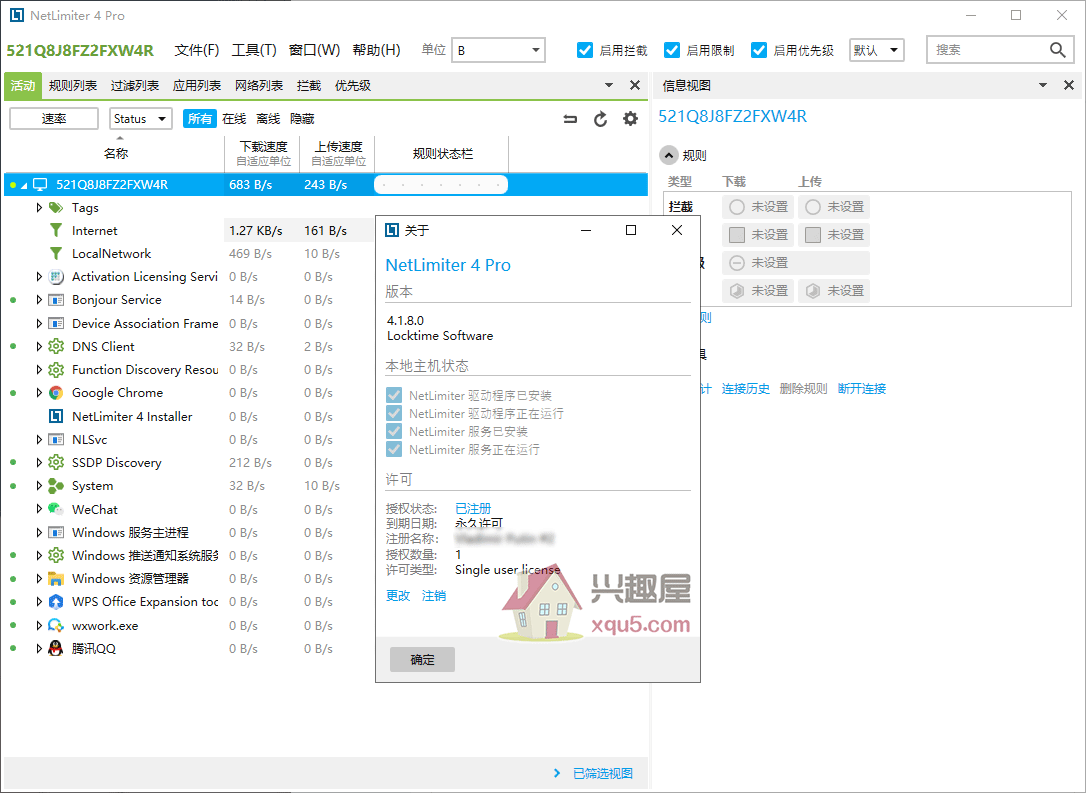This screenshot has width=1086, height=793.
Task: Toggle limit upload checkbox in rules
Action: [813, 235]
